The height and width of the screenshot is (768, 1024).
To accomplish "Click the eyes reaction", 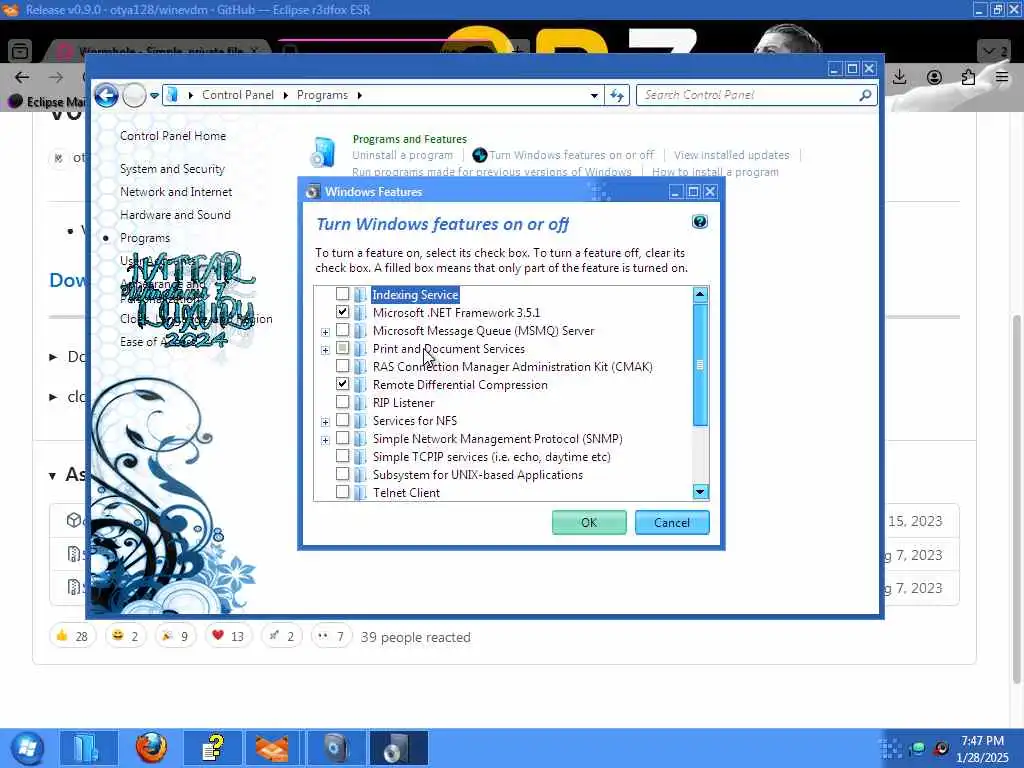I will coord(331,635).
